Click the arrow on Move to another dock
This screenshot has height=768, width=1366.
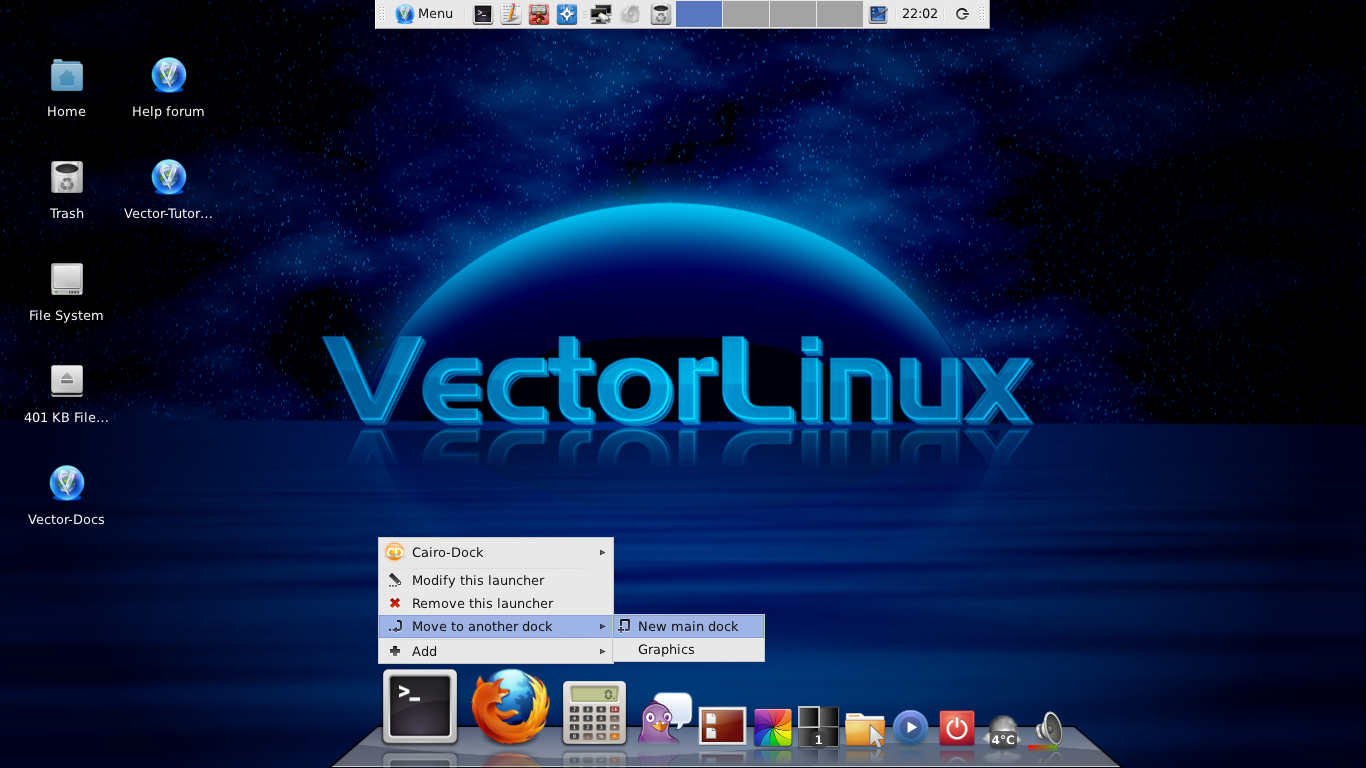(602, 627)
